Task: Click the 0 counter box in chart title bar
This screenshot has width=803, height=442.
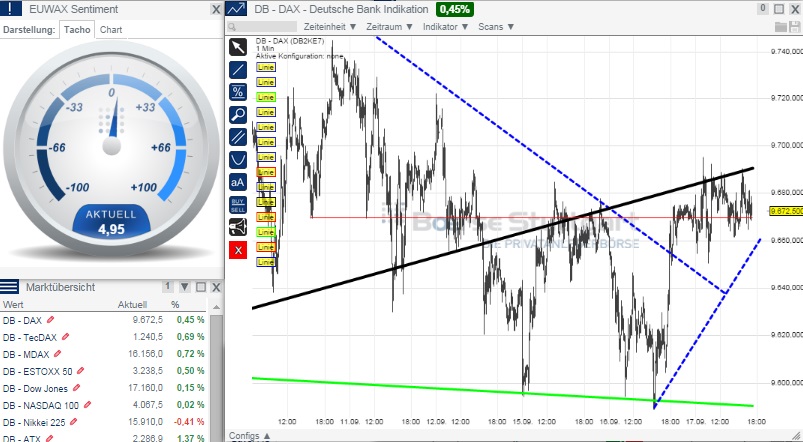Action: 763,9
